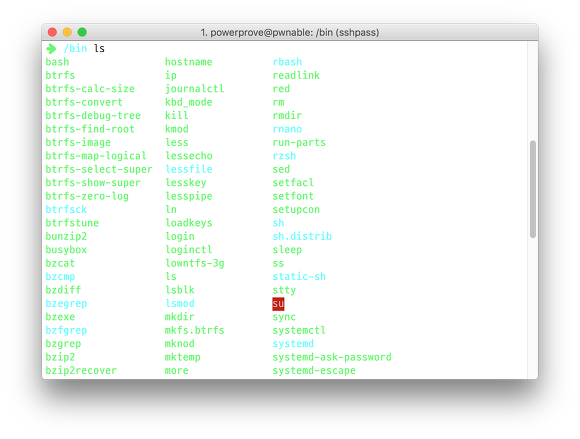The height and width of the screenshot is (439, 580).
Task: Click the cyan lessfile entry
Action: point(189,169)
